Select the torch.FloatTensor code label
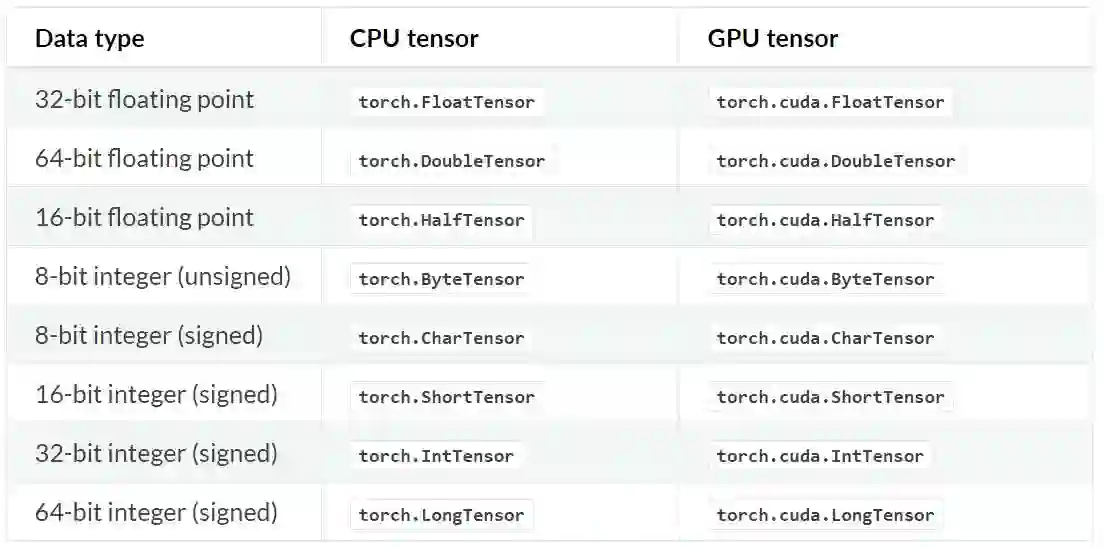The height and width of the screenshot is (549, 1104). 446,102
